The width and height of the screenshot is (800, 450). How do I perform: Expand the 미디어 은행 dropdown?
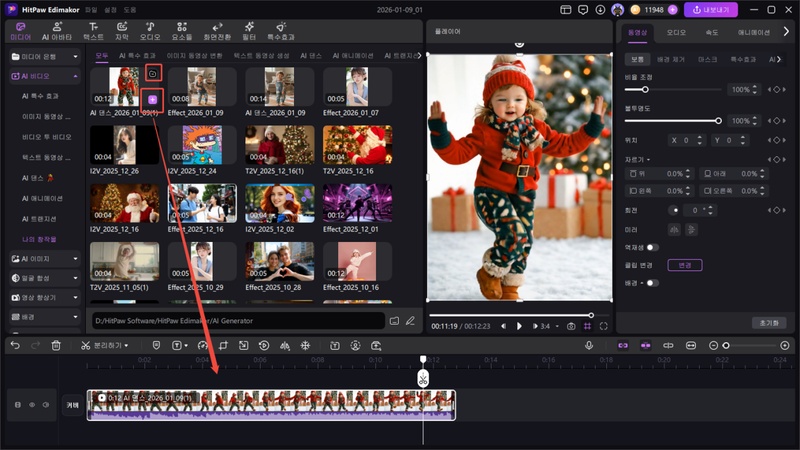(75, 55)
